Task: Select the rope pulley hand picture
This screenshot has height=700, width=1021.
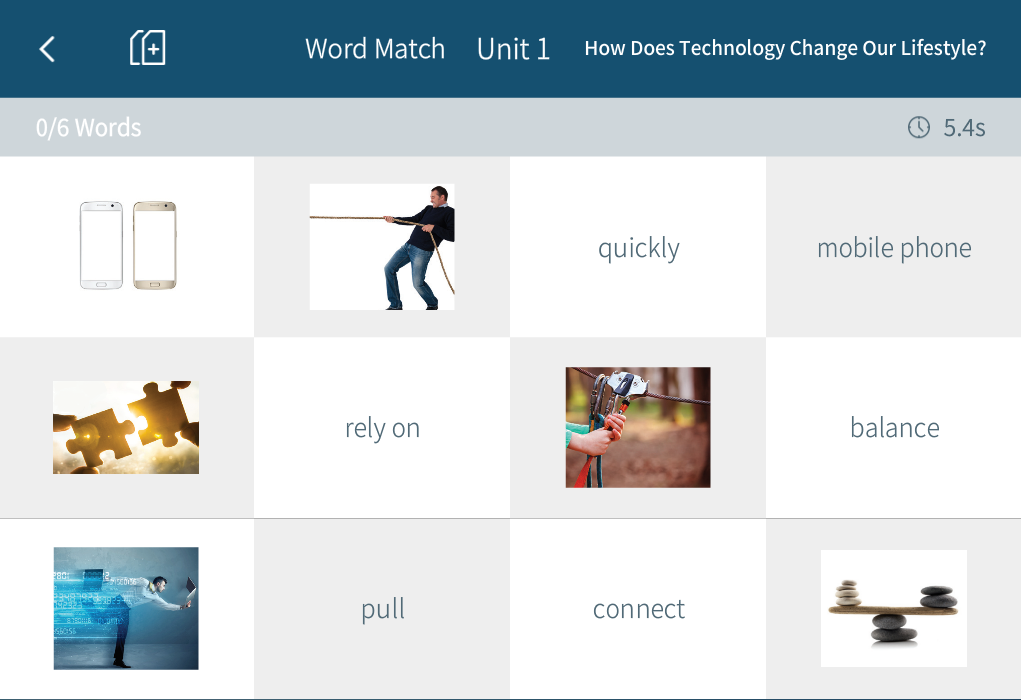Action: (x=638, y=427)
